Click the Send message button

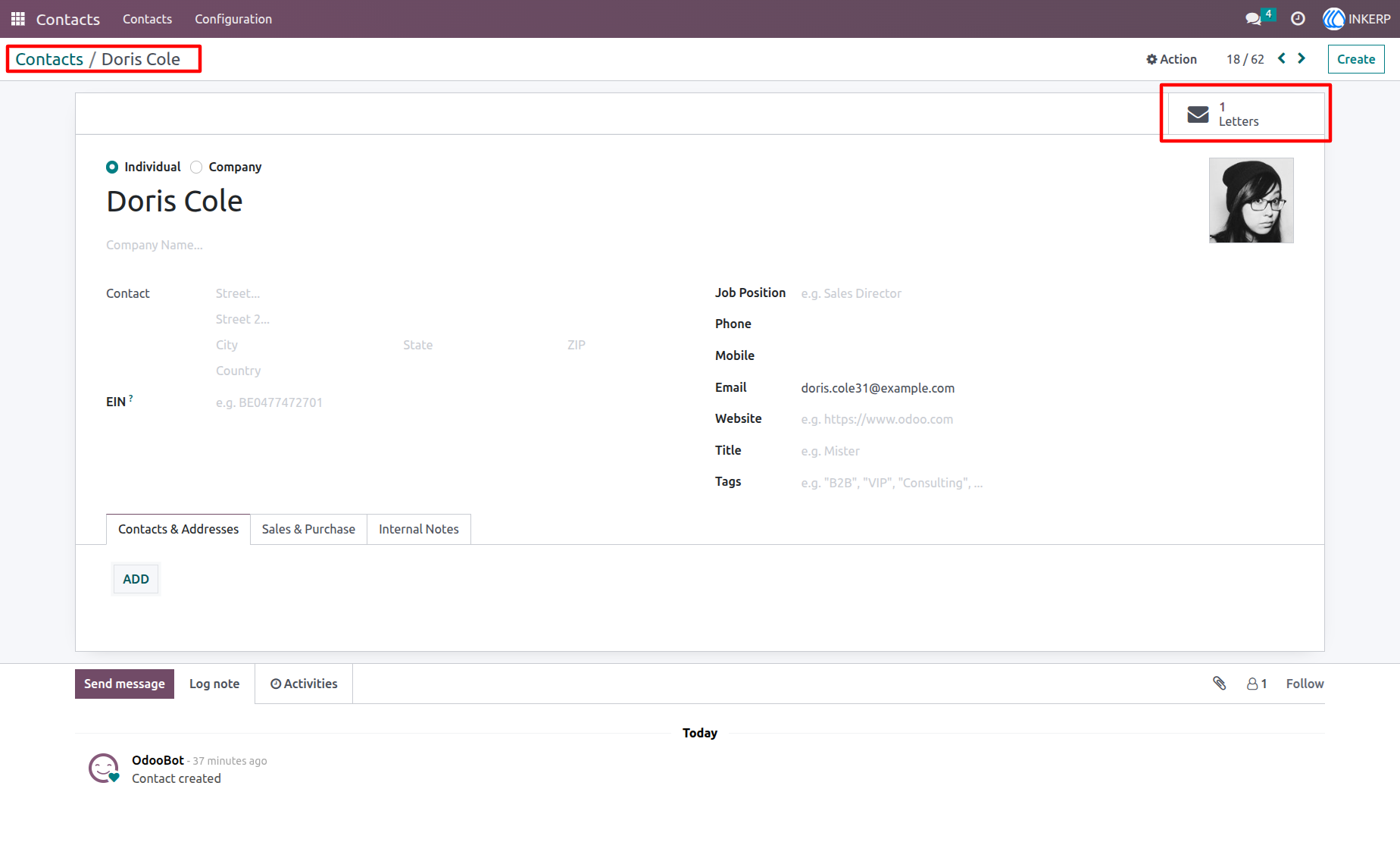click(x=124, y=684)
